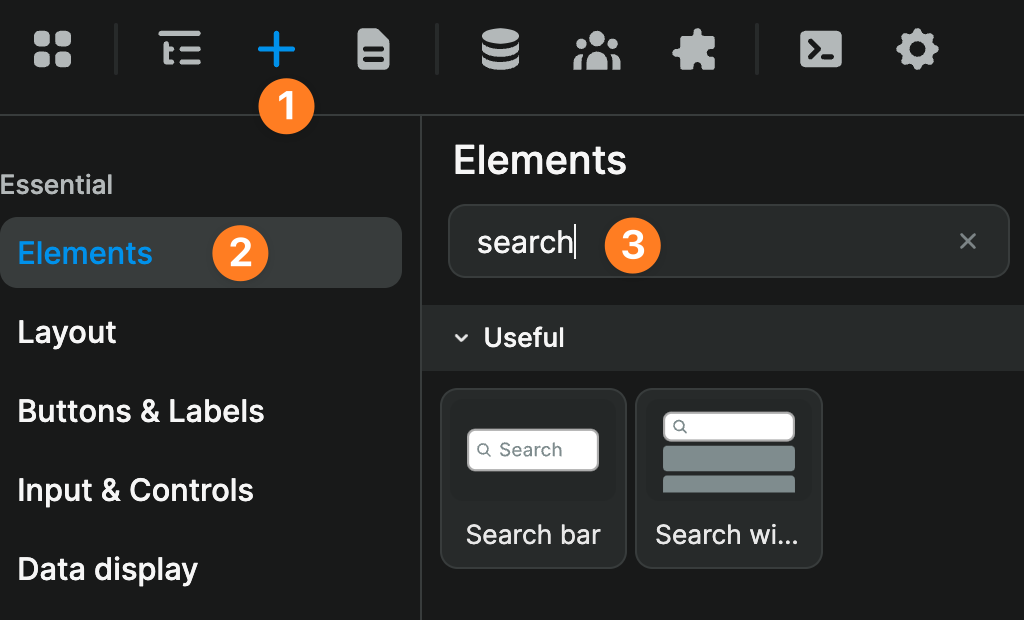Select the page outline tree icon
This screenshot has height=620, width=1024.
click(x=180, y=49)
